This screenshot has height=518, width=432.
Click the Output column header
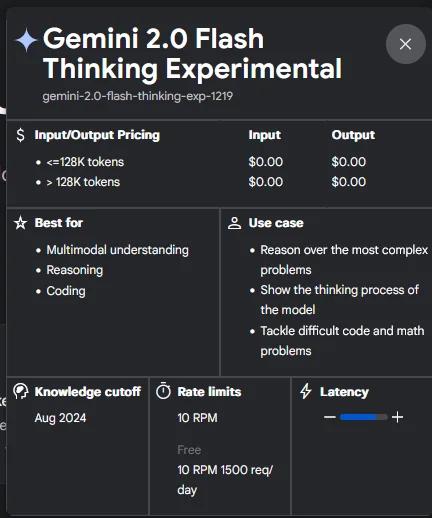click(353, 135)
